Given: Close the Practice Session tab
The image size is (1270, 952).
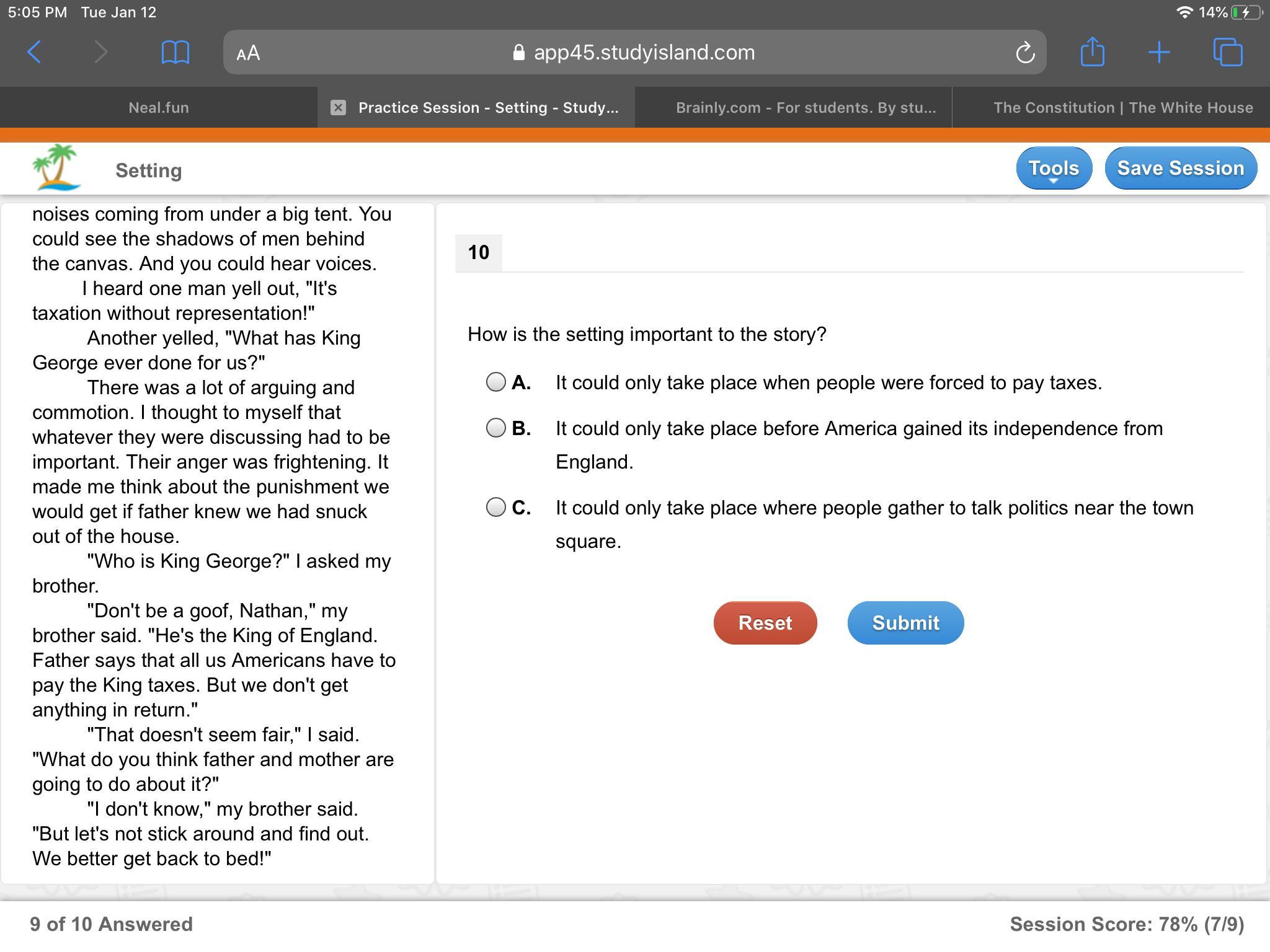Looking at the screenshot, I should pos(338,108).
